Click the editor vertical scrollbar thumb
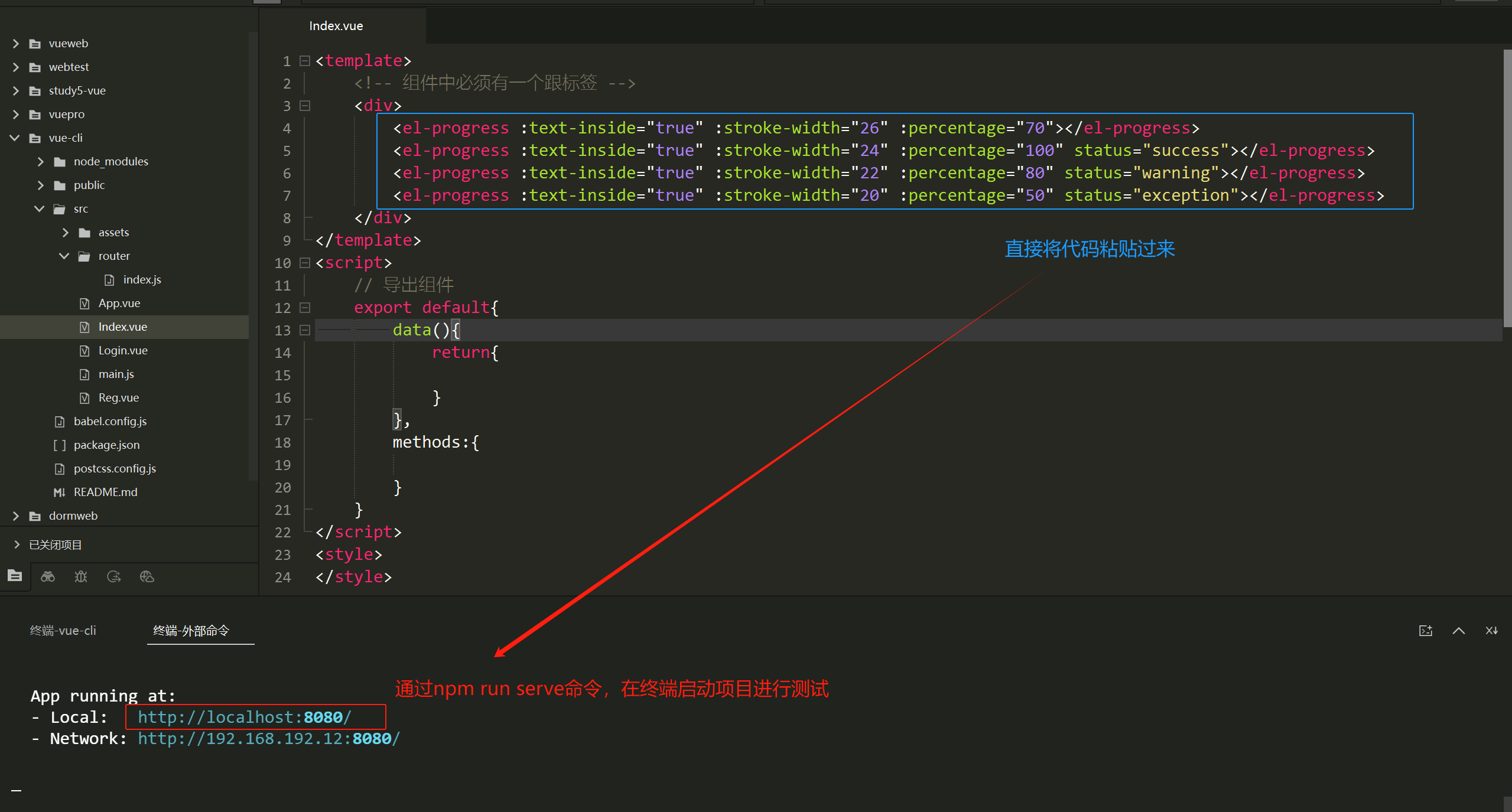 1507,189
